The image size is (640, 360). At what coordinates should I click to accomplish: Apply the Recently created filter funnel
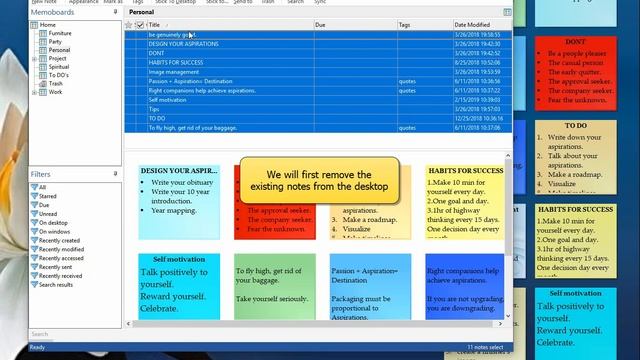[x=34, y=240]
